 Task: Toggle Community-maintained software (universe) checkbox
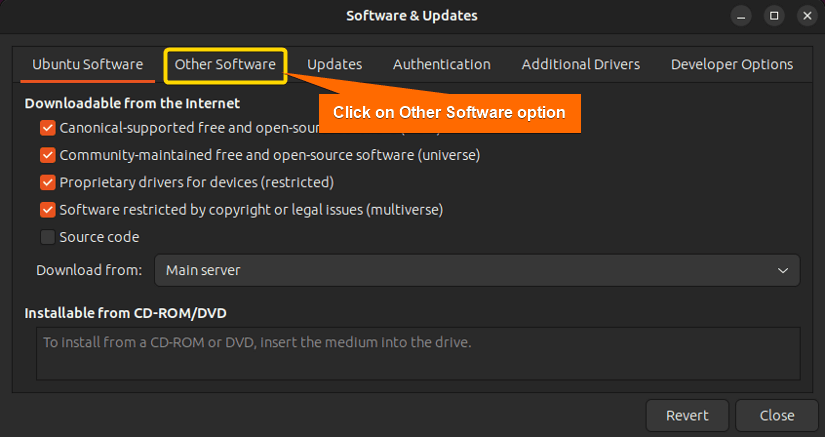48,155
